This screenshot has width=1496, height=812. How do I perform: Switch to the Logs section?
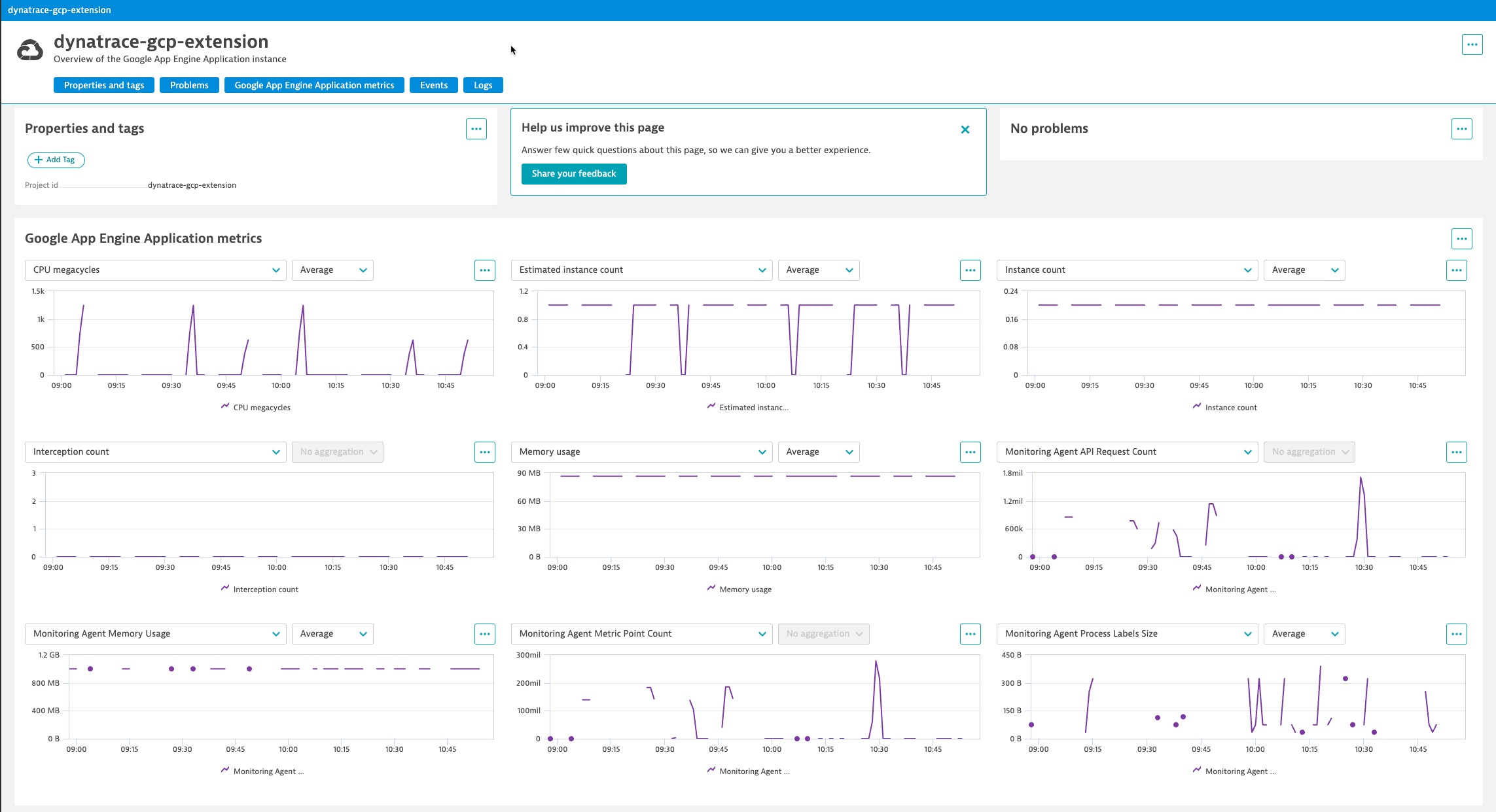click(483, 85)
